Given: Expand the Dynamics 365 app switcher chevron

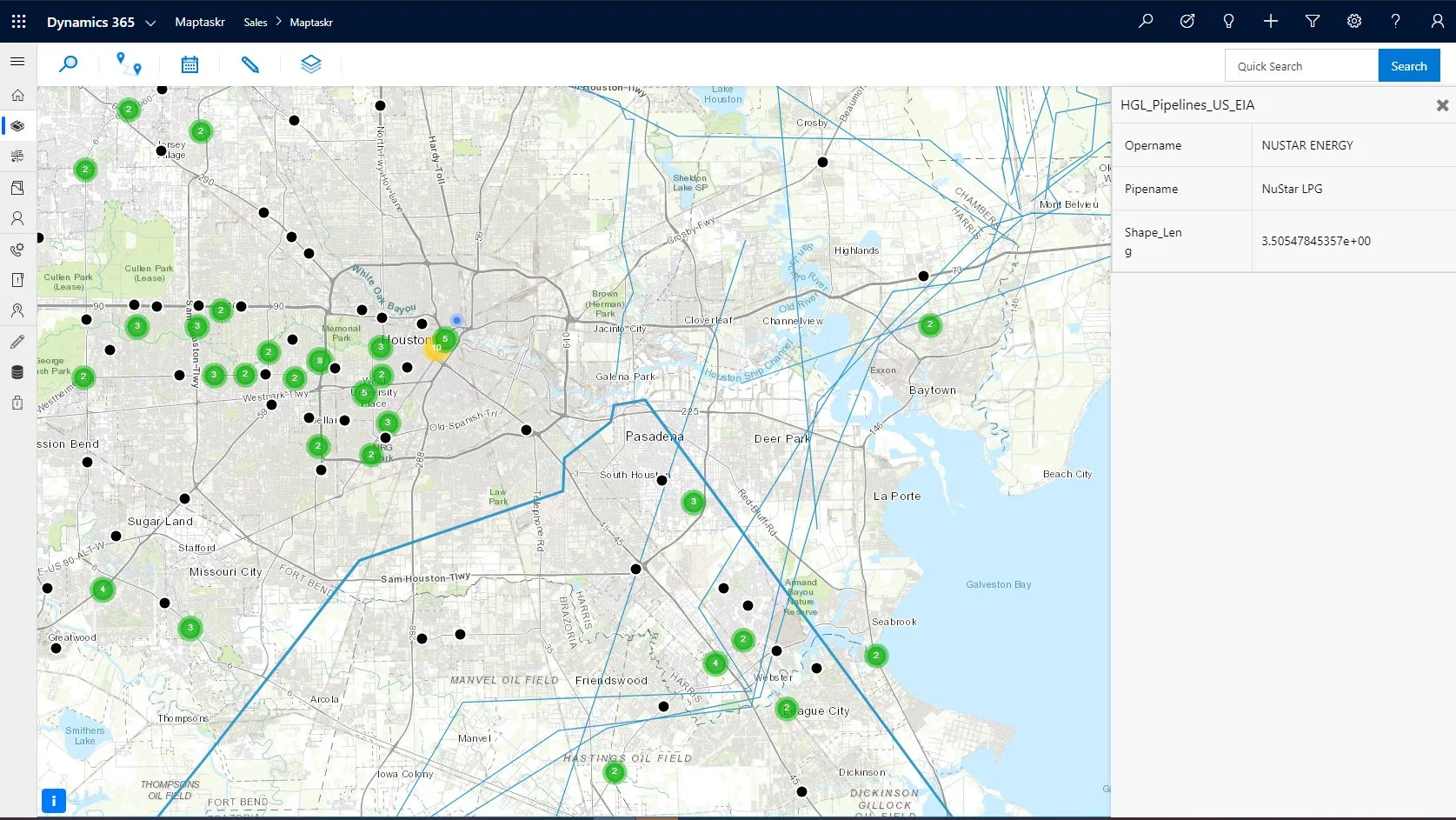Looking at the screenshot, I should pos(150,23).
